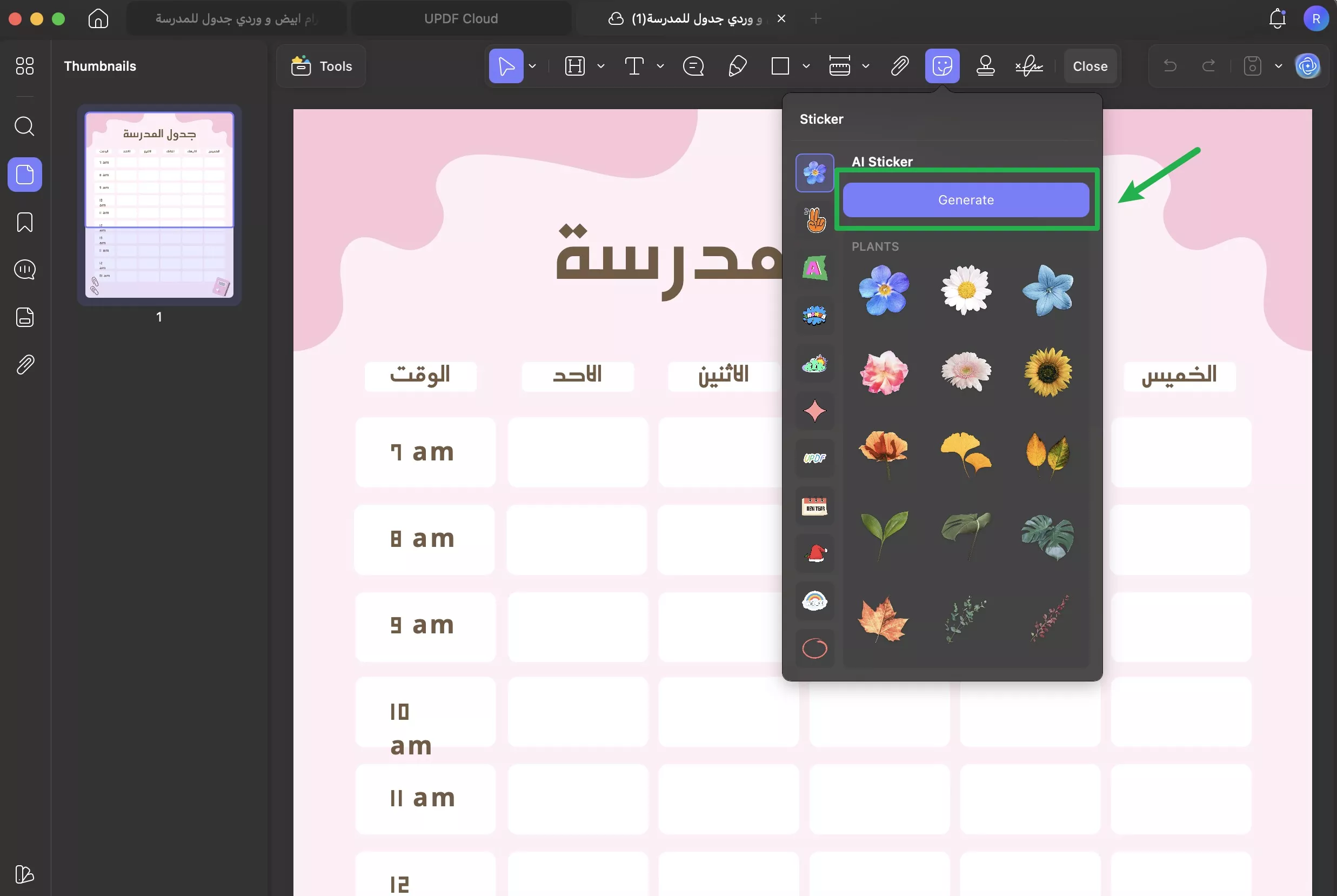Click the Close button in the toolbar
The image size is (1337, 896).
coord(1089,66)
